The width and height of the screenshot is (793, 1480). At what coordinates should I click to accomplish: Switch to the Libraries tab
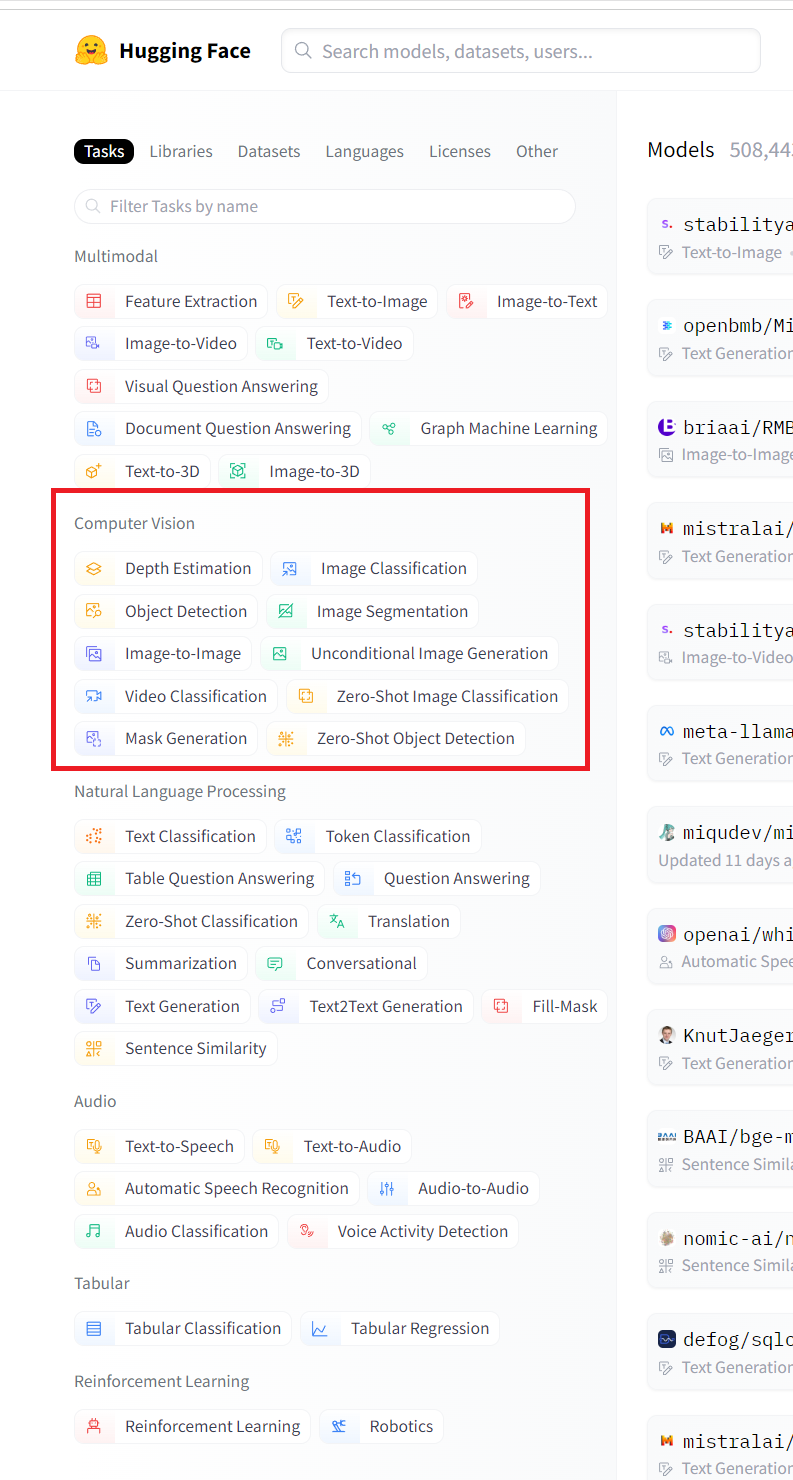(181, 151)
